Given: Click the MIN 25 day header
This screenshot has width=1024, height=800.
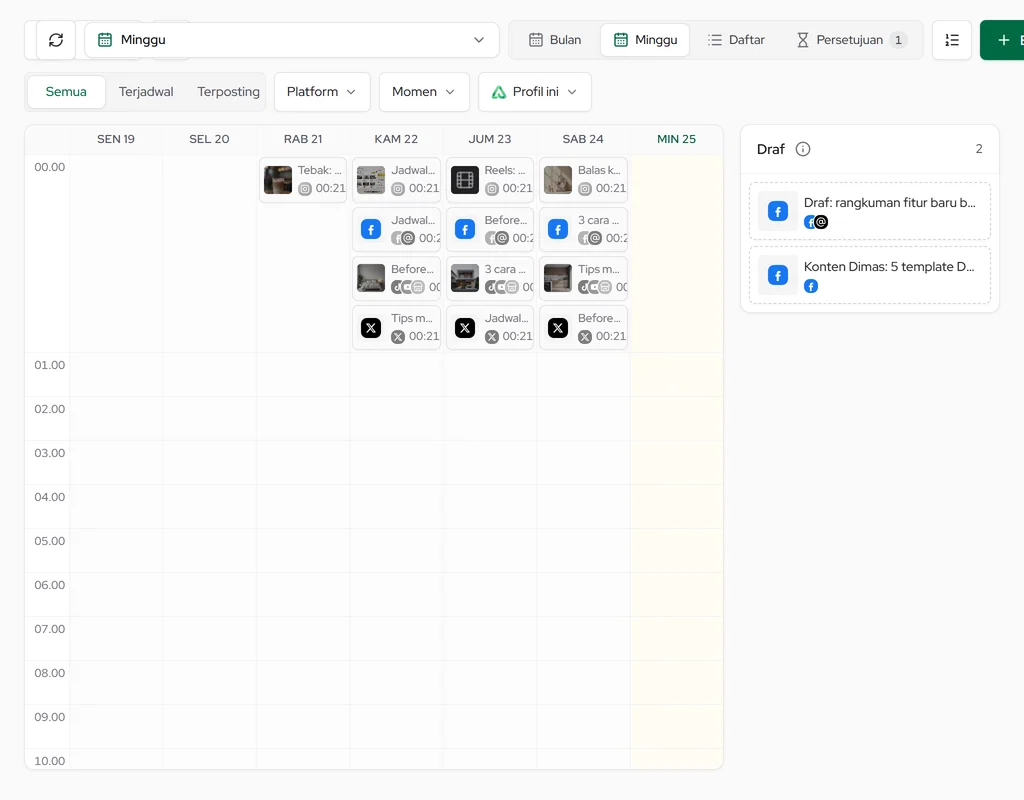Looking at the screenshot, I should click(x=677, y=139).
